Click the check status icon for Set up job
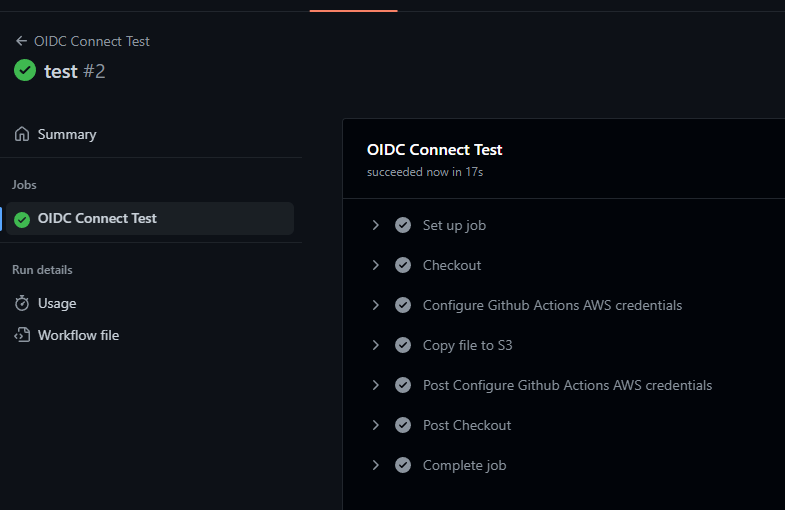The image size is (785, 510). (x=403, y=225)
